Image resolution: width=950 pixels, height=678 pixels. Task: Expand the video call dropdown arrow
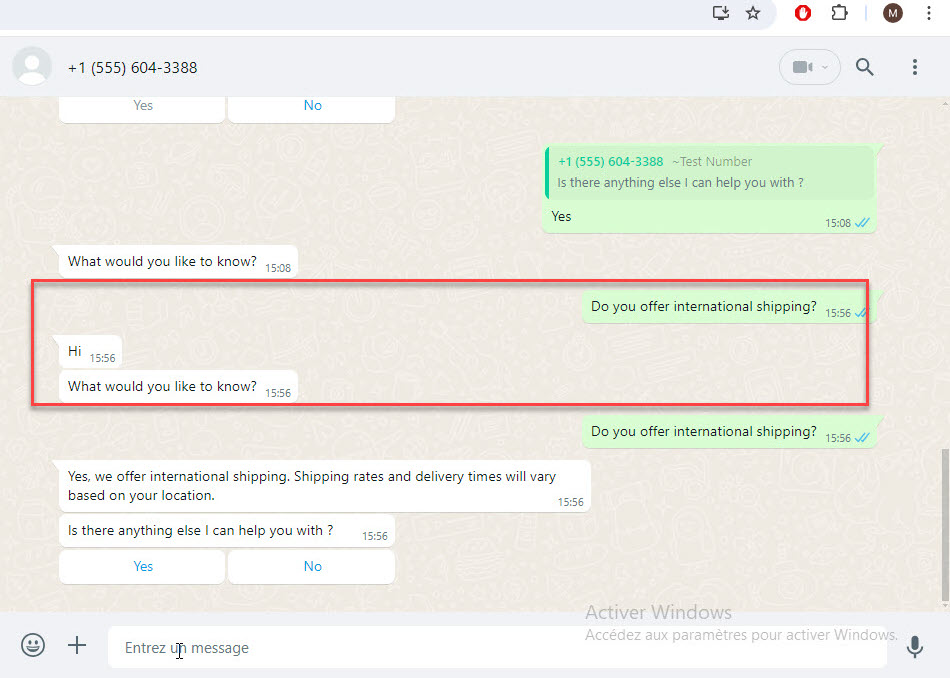[x=825, y=67]
